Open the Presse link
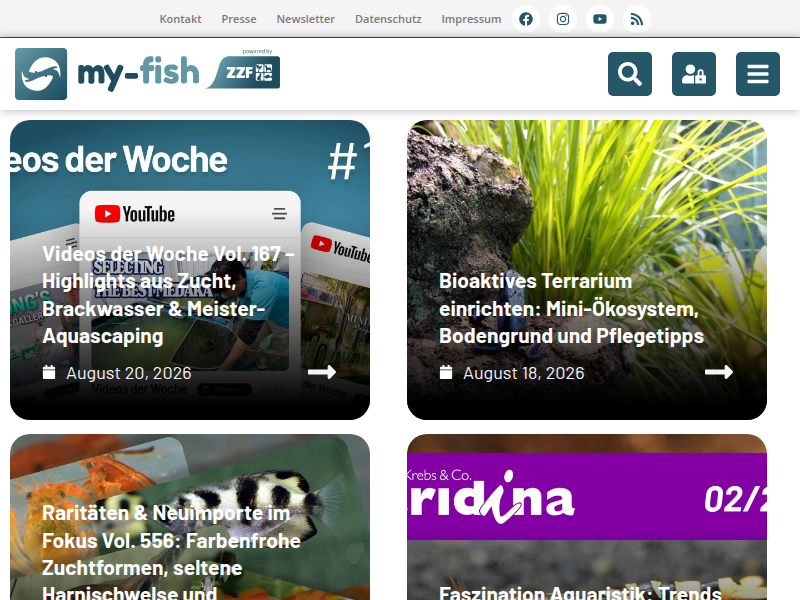 (x=239, y=19)
